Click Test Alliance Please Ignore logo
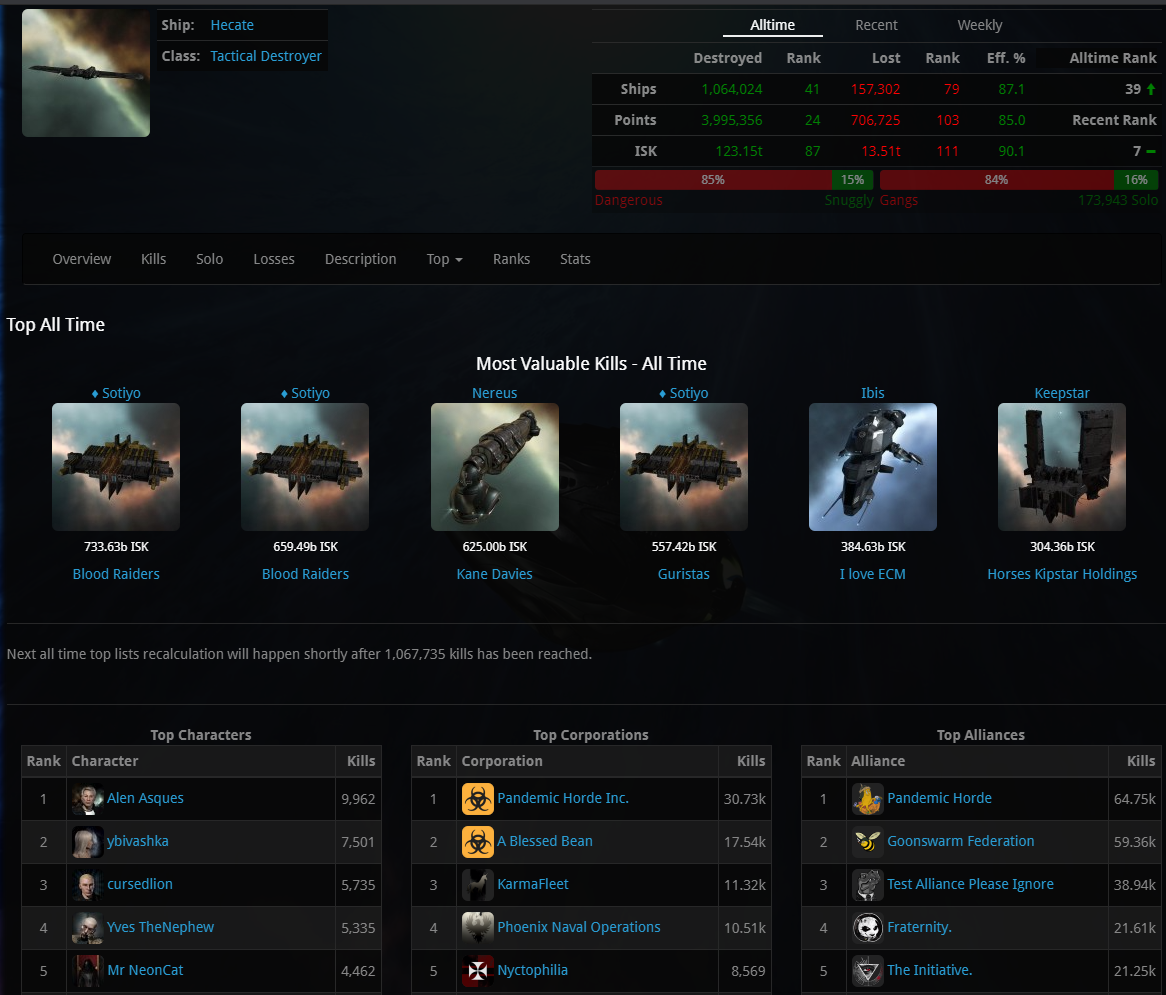Screen dimensions: 1166x995 868,886
